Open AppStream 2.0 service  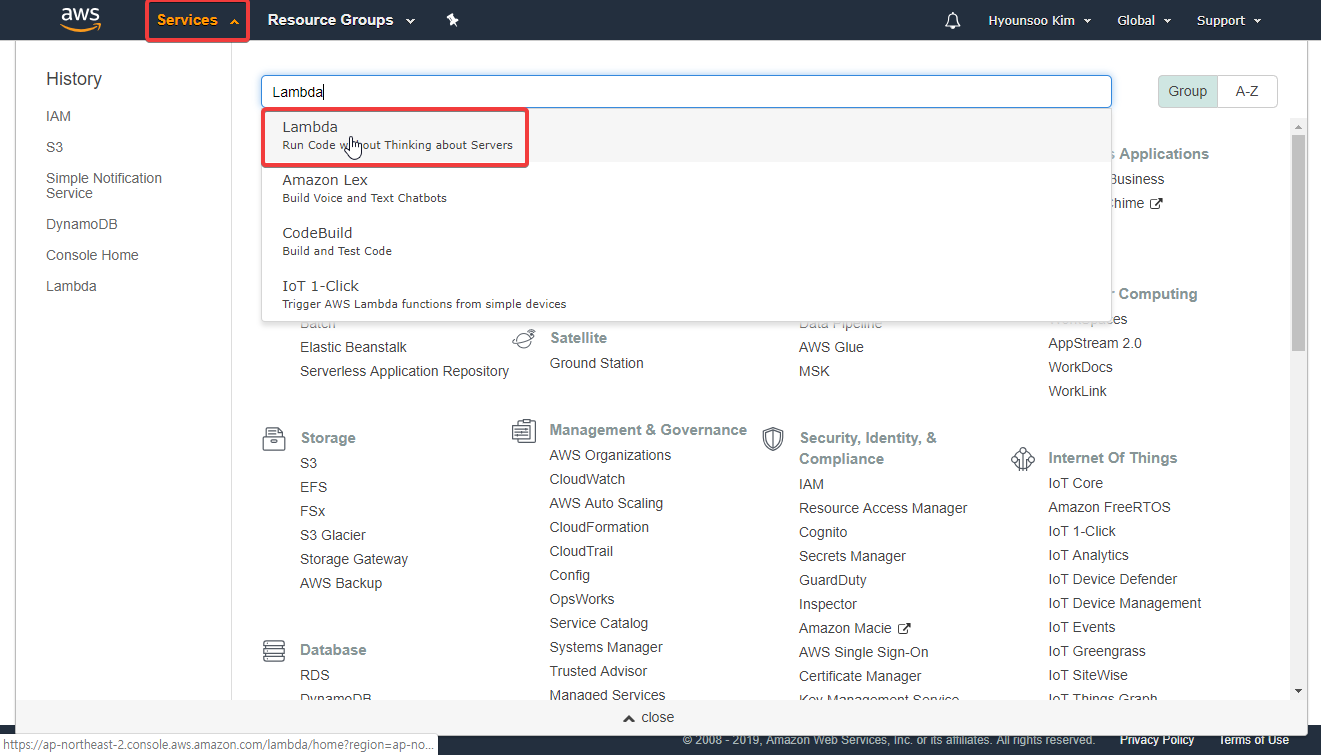pos(1095,343)
